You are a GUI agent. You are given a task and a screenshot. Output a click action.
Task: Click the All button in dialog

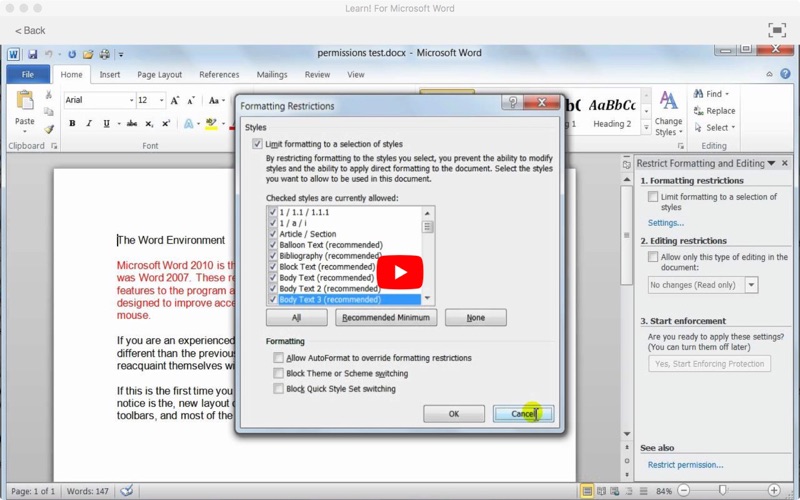tap(296, 317)
